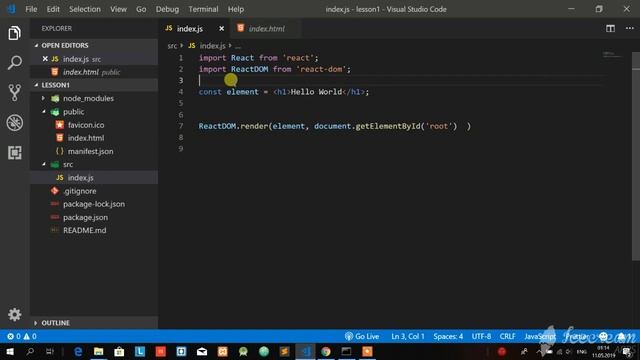Viewport: 640px width, 360px height.
Task: Open the Debug view in activity bar
Action: (x=14, y=122)
